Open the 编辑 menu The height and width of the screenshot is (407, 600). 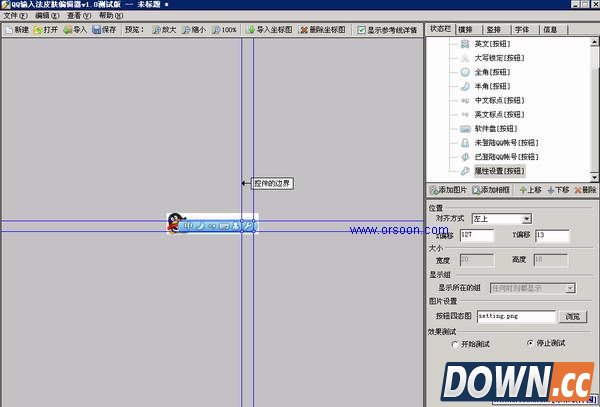[47, 16]
